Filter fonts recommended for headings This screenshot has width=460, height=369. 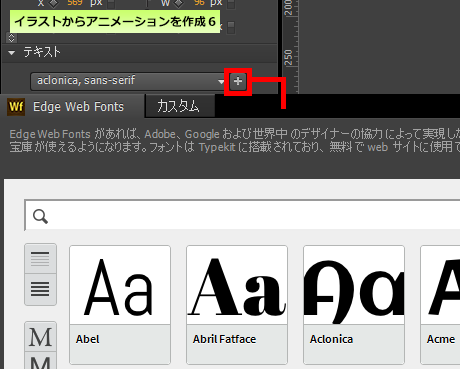40,259
